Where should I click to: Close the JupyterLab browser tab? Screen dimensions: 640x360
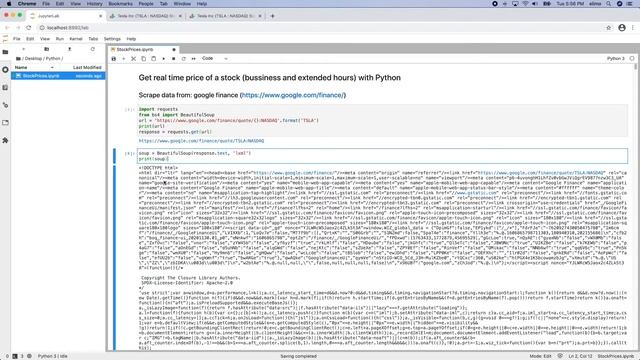pyautogui.click(x=100, y=16)
